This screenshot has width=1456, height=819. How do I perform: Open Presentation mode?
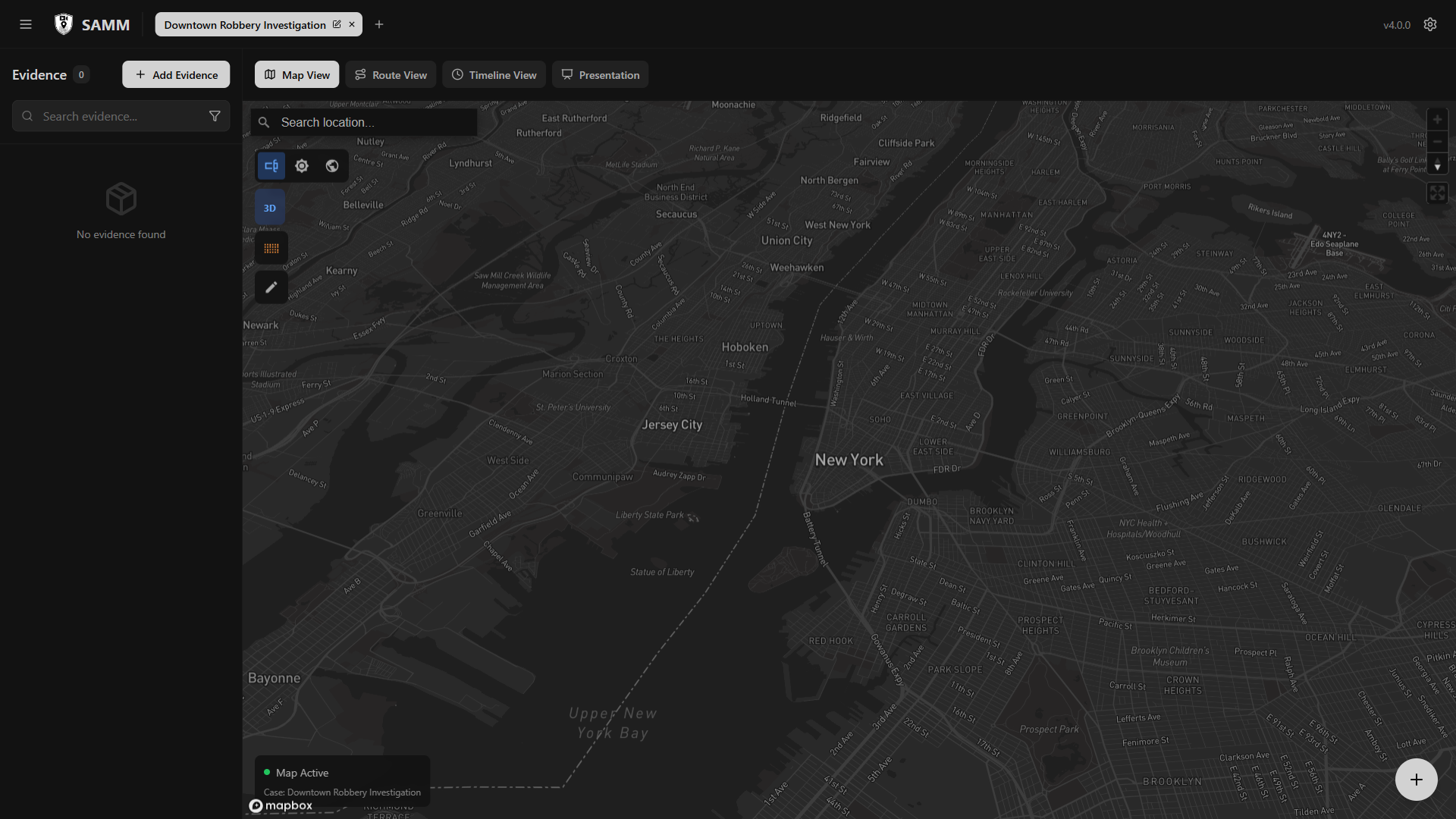click(600, 74)
